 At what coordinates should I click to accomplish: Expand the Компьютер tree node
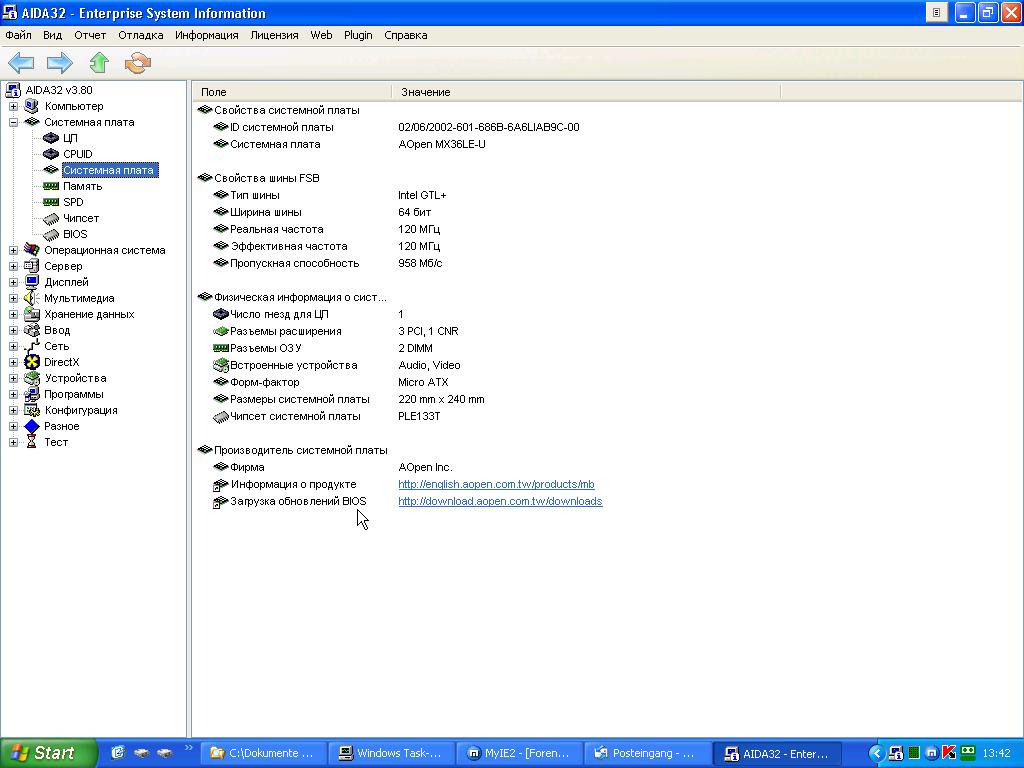pyautogui.click(x=13, y=106)
